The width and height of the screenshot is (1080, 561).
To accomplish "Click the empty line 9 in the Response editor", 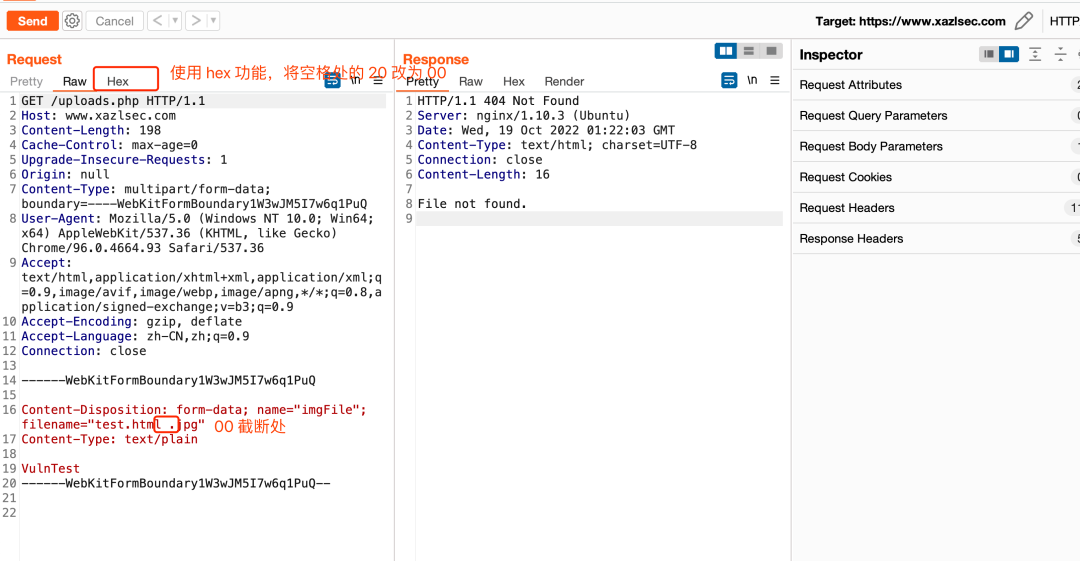I will pos(599,218).
